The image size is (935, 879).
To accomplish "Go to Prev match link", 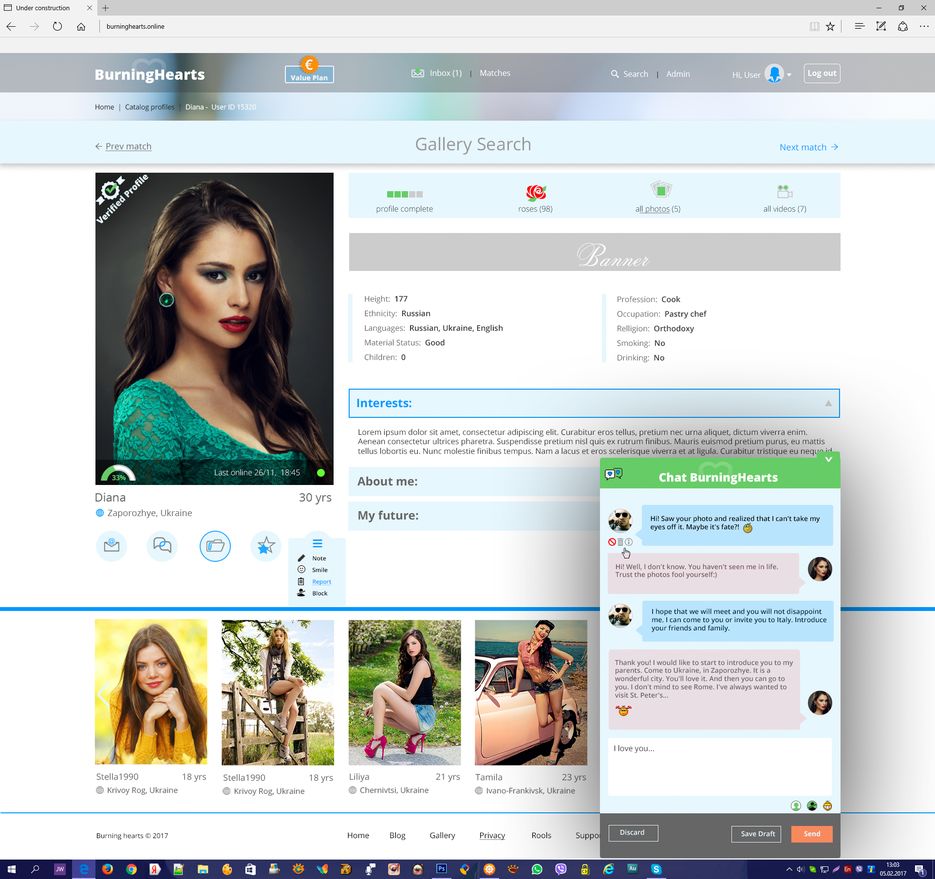I will pyautogui.click(x=123, y=146).
